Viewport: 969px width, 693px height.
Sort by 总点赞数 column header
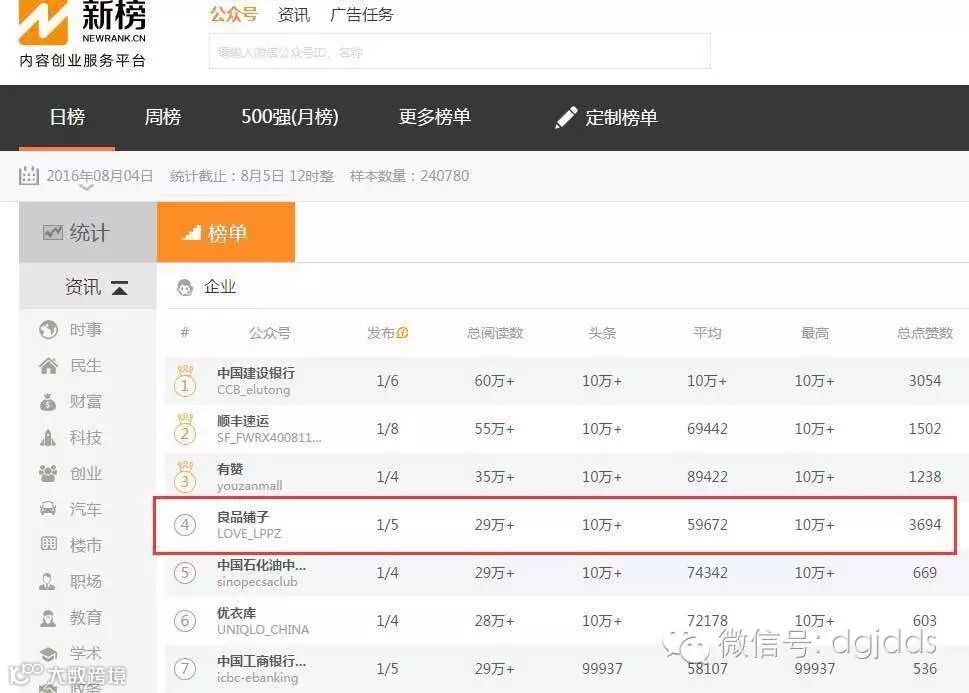tap(925, 333)
